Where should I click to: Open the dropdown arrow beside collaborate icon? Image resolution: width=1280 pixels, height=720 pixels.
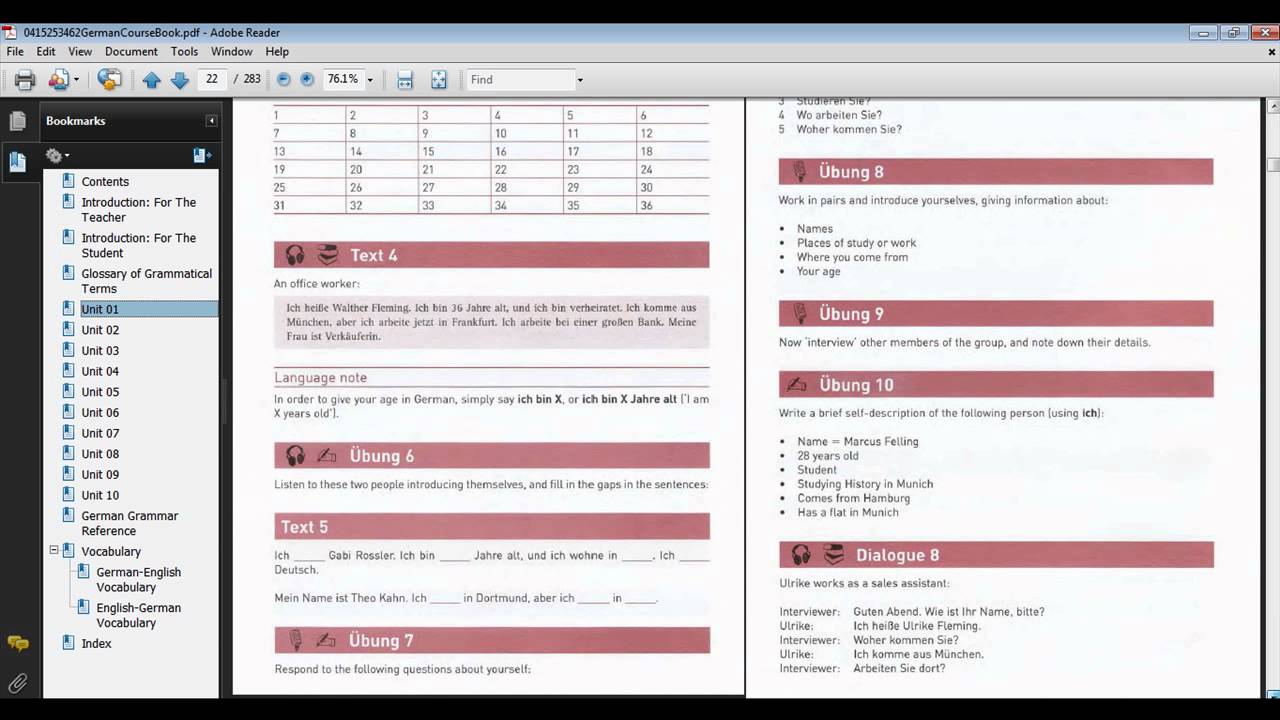76,80
